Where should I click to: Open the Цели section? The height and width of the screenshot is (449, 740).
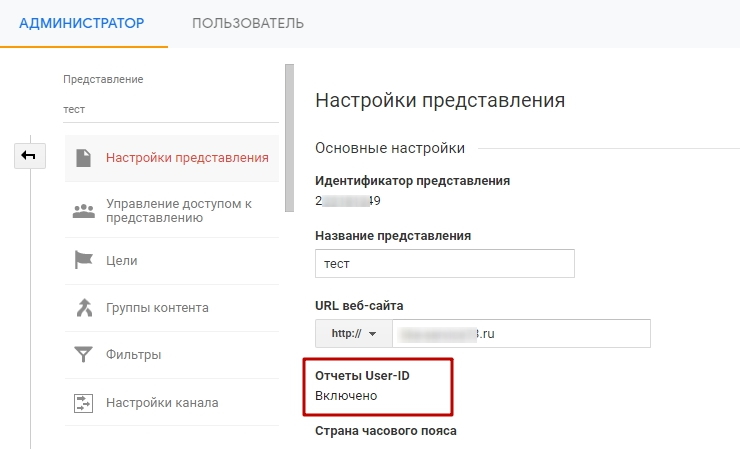(172, 261)
